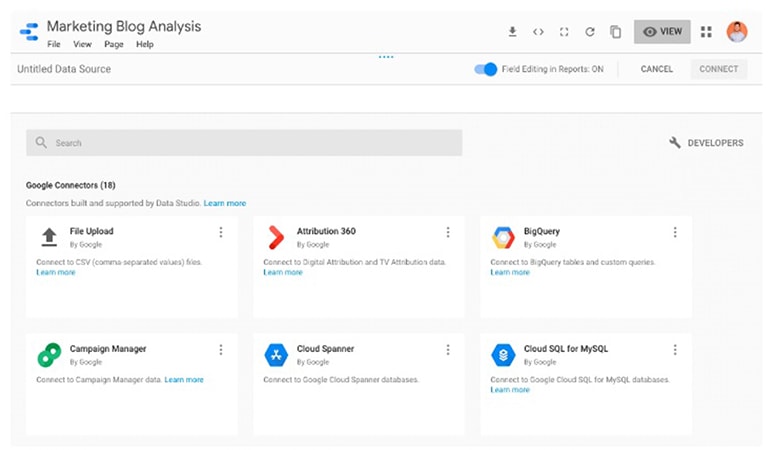Viewport: 768px width, 450px height.
Task: Download the report
Action: (x=512, y=32)
